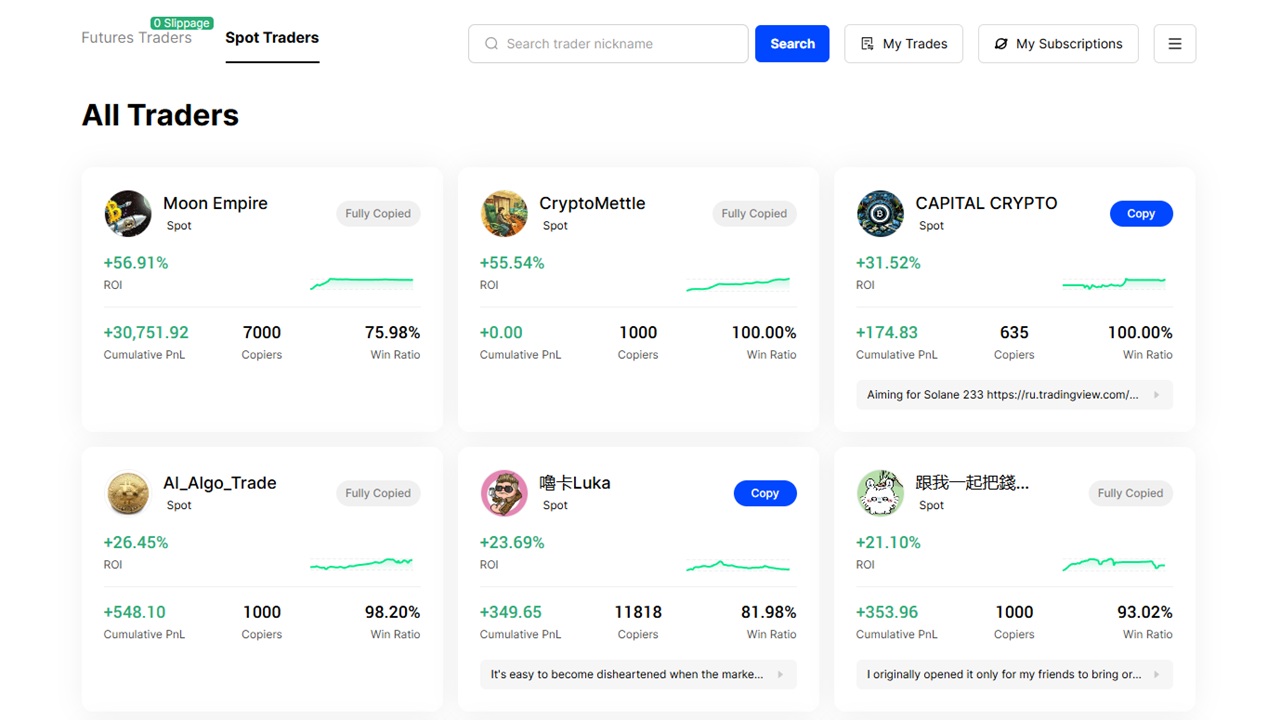
Task: Click the +21.10% ROI value
Action: tap(888, 543)
